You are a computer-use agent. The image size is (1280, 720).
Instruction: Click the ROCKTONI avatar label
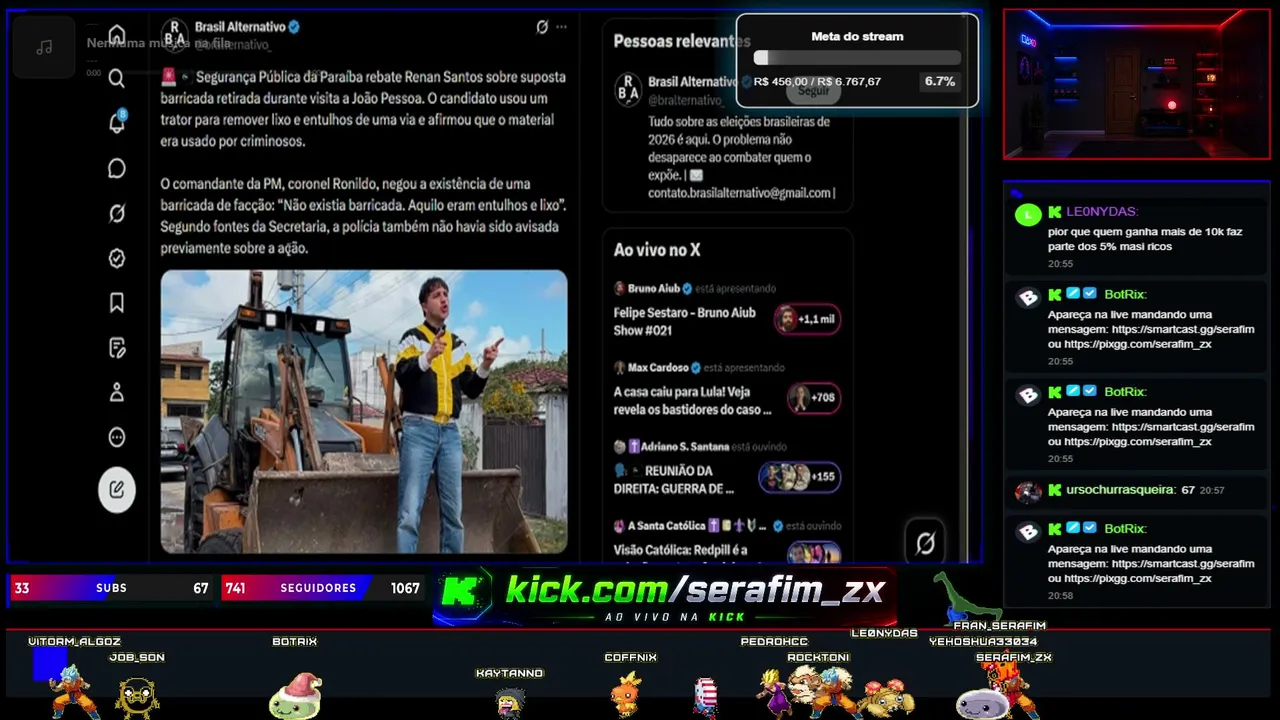[x=818, y=657]
